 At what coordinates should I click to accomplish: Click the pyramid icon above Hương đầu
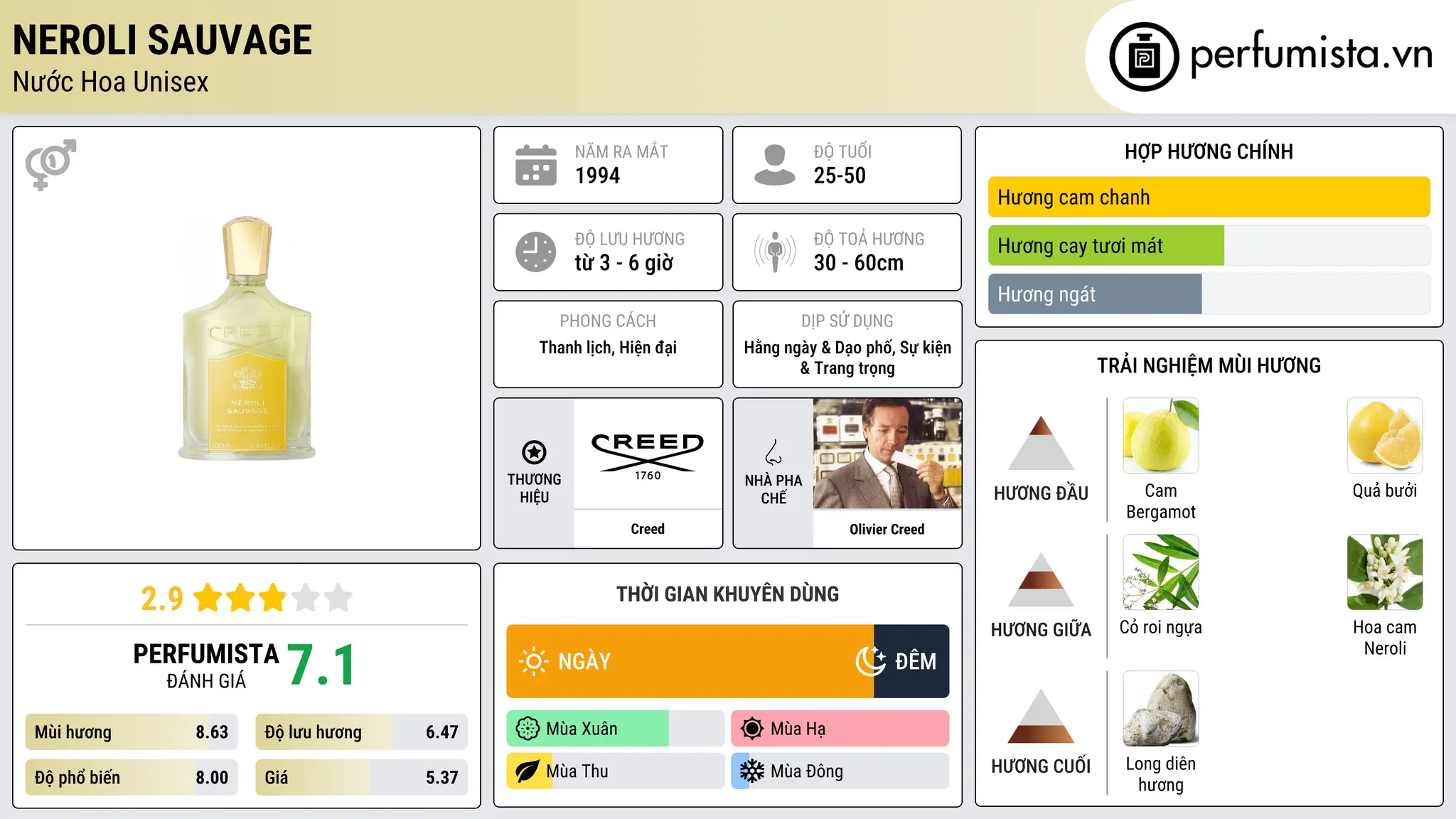tap(1041, 443)
